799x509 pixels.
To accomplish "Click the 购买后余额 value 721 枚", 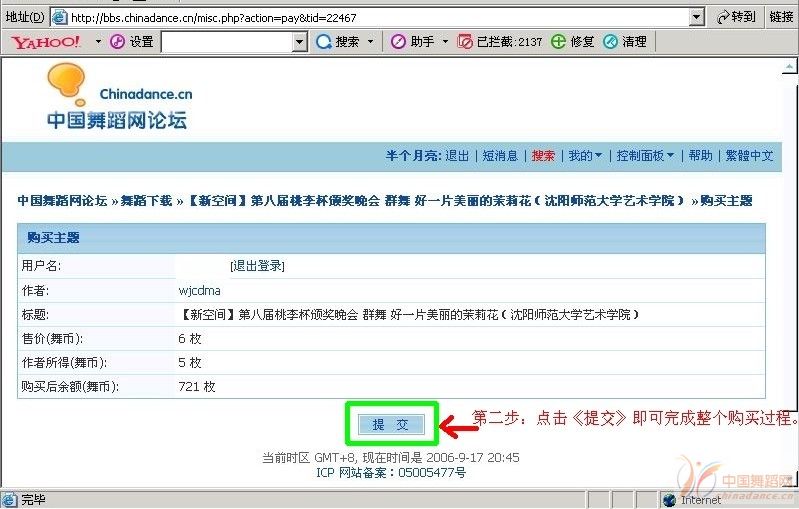I will 197,387.
